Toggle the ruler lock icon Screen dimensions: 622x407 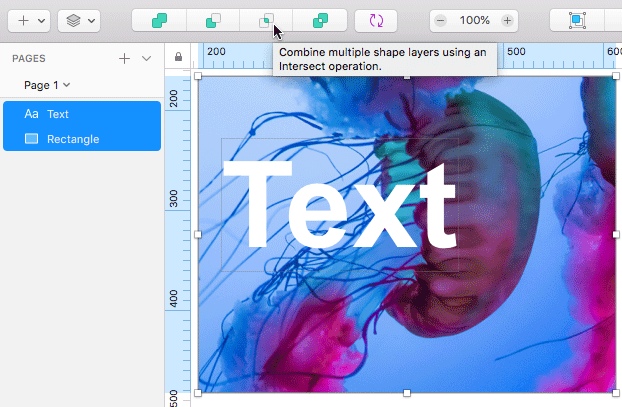(178, 57)
